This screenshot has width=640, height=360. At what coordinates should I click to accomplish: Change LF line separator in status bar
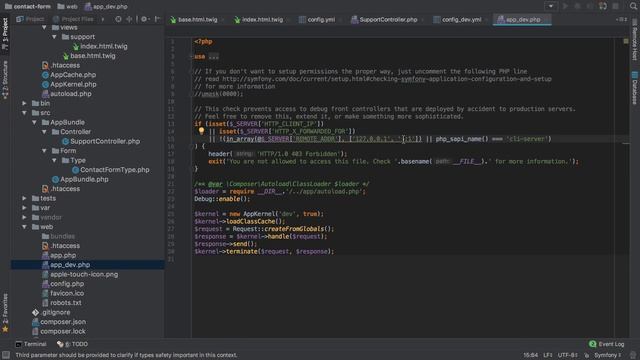(547, 355)
